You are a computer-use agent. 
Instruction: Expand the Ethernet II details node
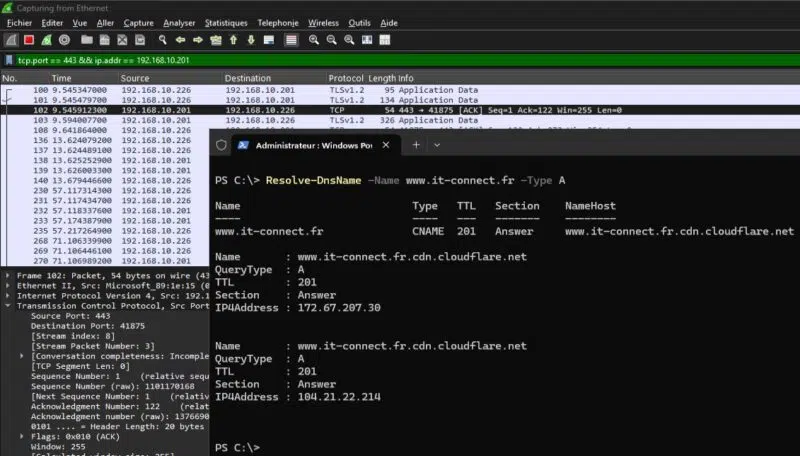(8, 286)
